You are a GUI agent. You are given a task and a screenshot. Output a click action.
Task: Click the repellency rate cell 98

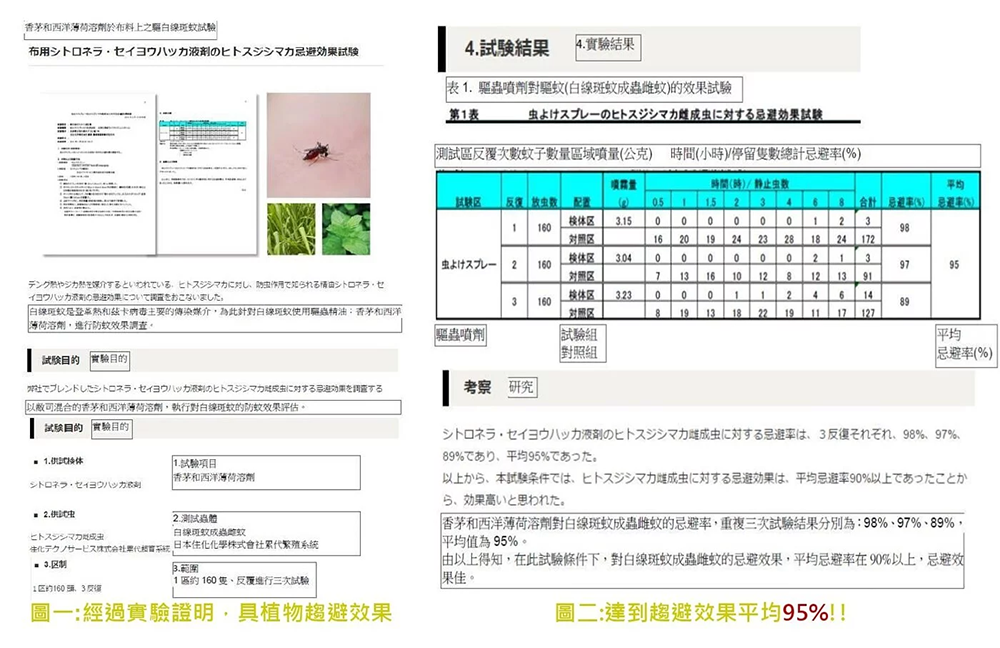coord(904,228)
